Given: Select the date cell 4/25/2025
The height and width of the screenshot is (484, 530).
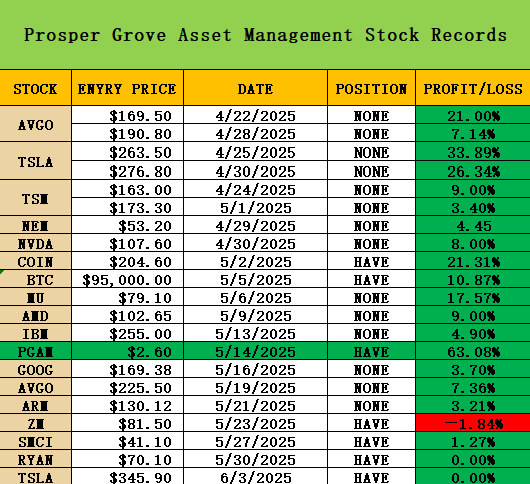Looking at the screenshot, I should tap(256, 151).
